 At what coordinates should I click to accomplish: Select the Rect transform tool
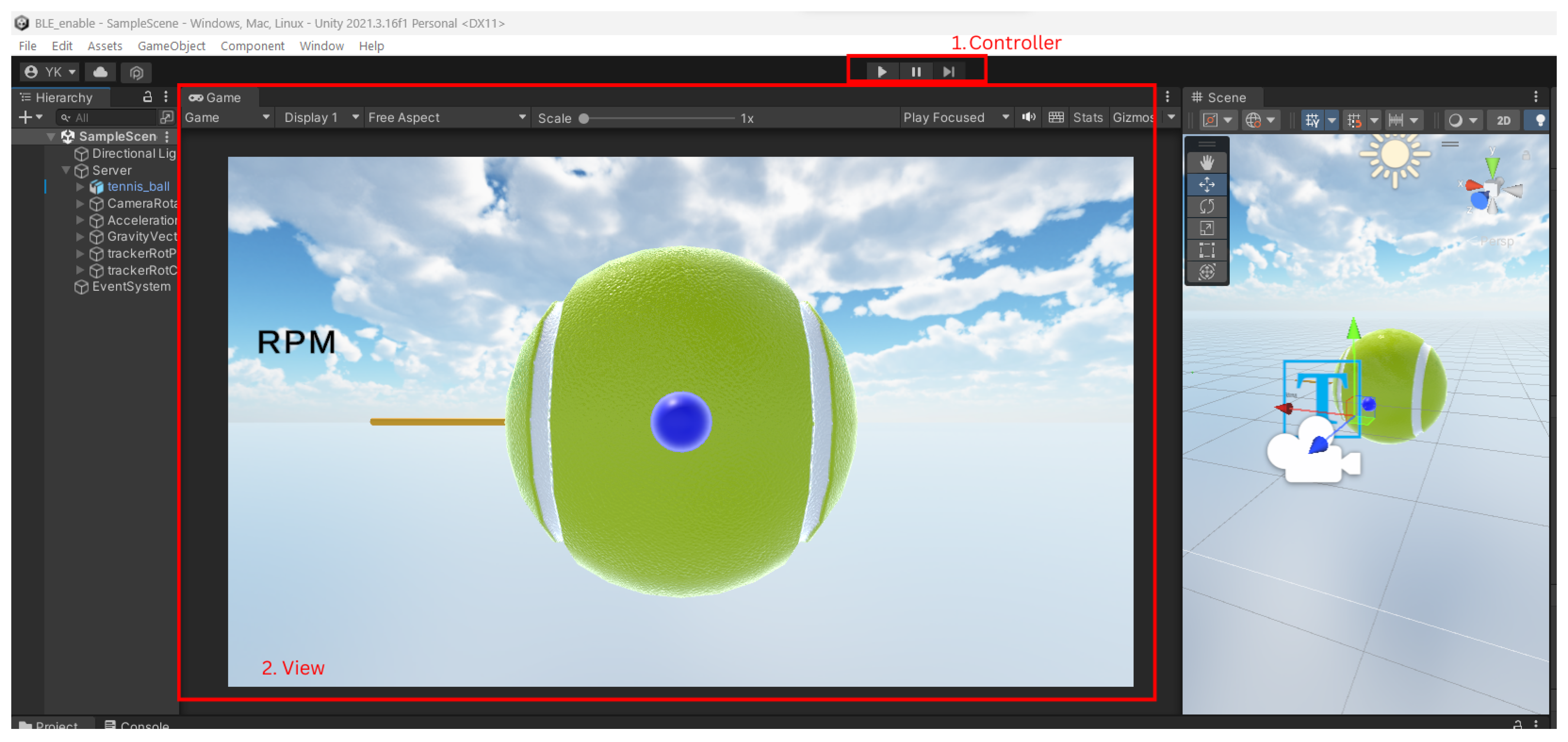pos(1206,250)
